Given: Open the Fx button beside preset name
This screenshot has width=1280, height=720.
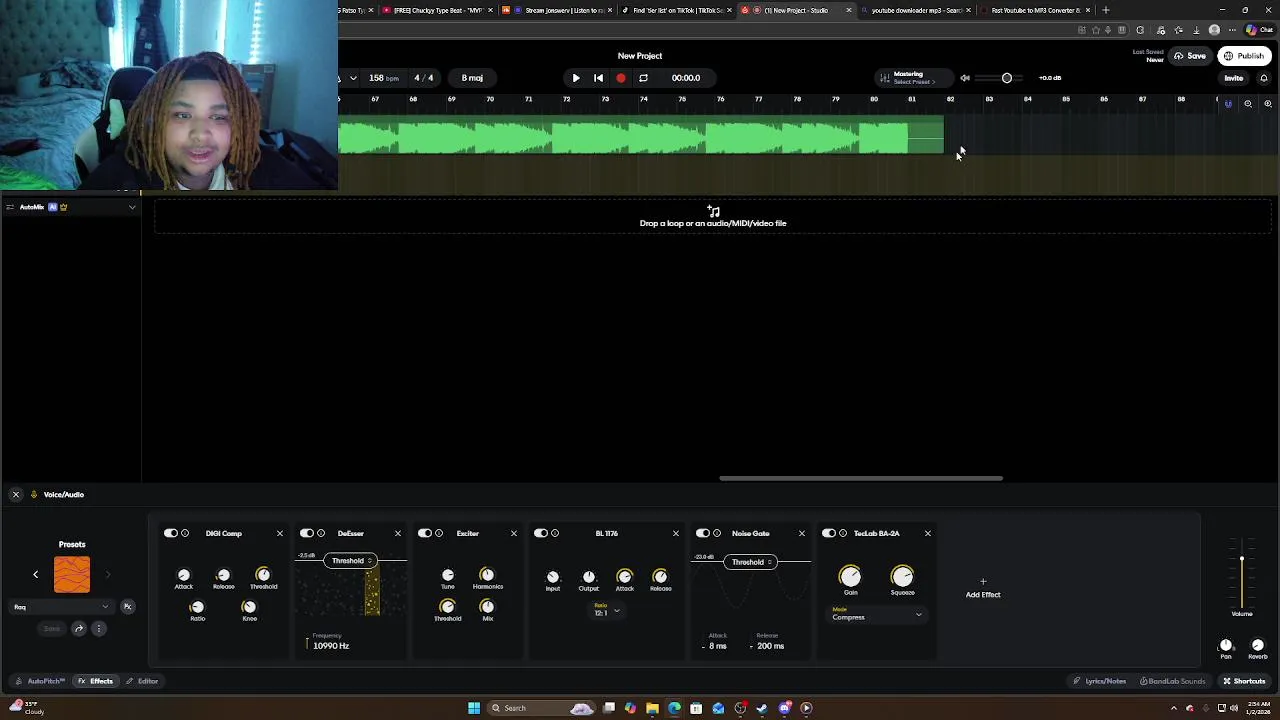Looking at the screenshot, I should coord(127,607).
